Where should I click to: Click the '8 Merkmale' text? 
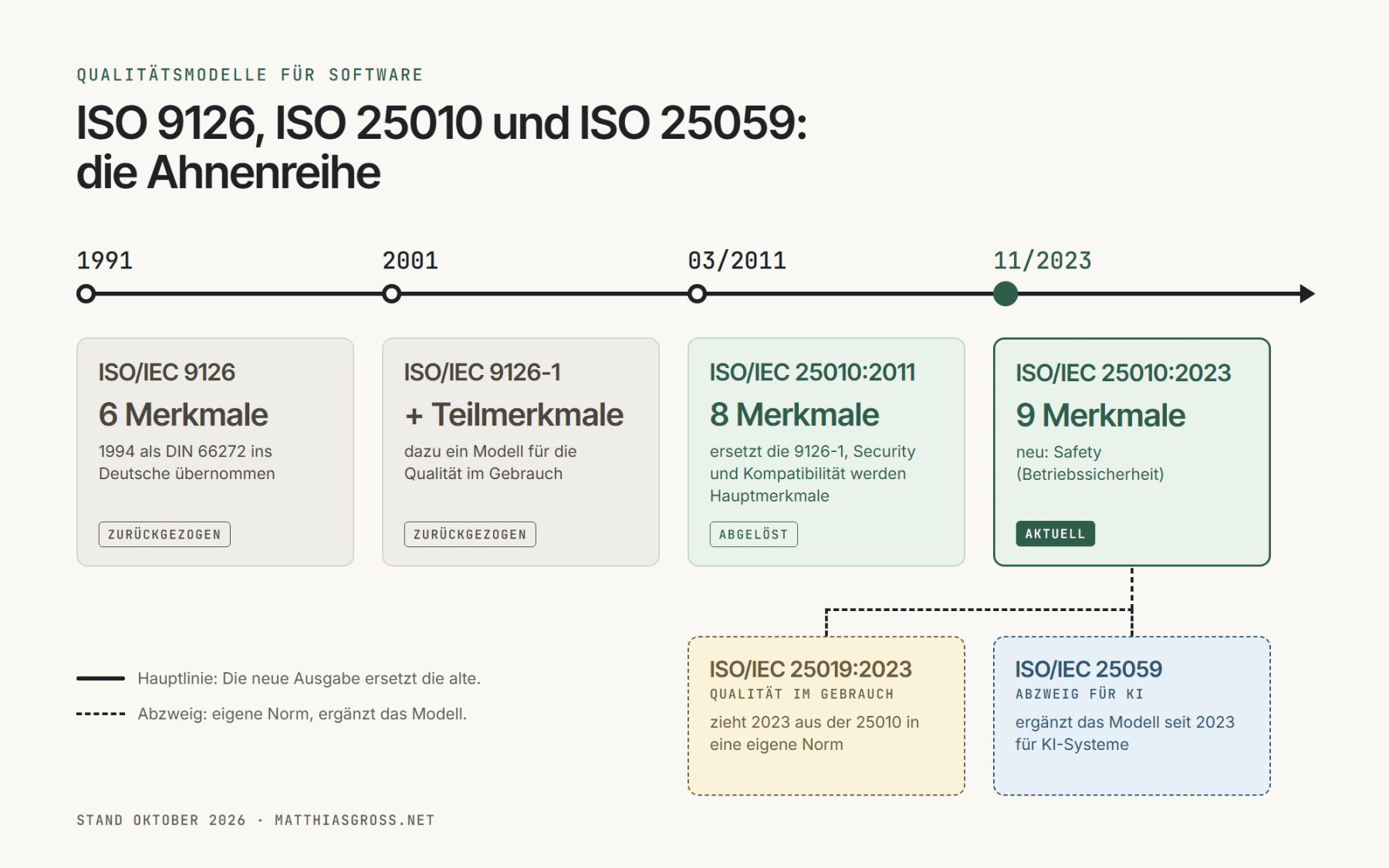click(x=794, y=415)
